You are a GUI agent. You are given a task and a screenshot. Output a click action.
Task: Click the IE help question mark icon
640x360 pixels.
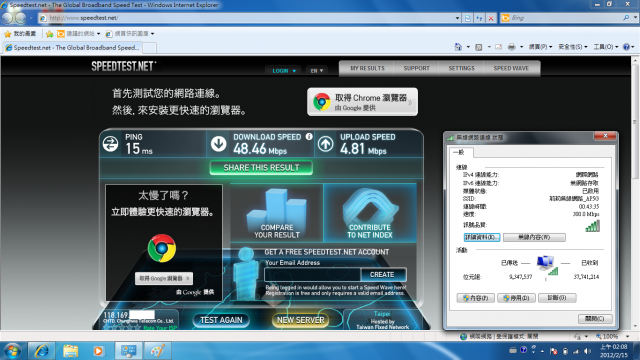(626, 47)
